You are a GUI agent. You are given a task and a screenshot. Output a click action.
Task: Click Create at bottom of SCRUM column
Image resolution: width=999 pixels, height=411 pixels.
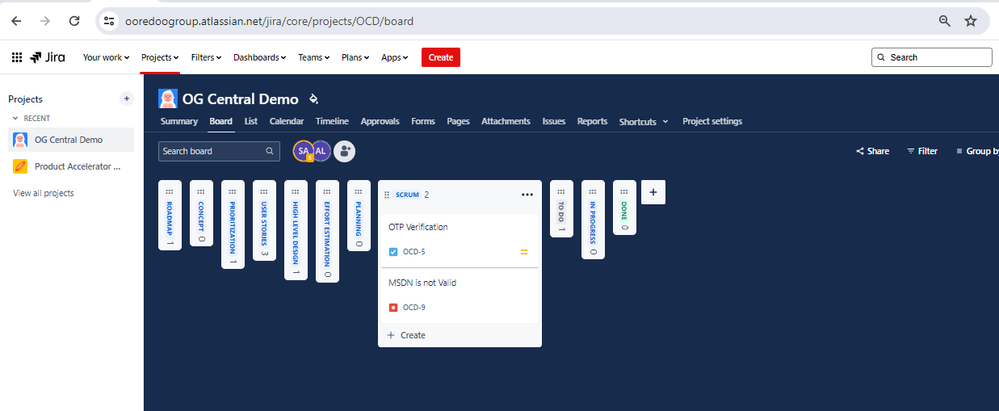pos(406,335)
